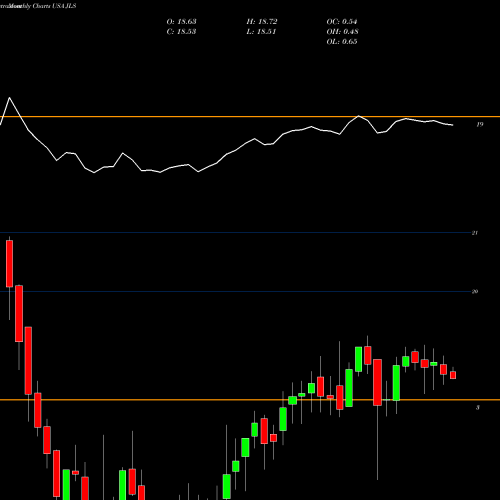Select the high price value H: 18.72
This screenshot has width=500, height=500.
pyautogui.click(x=262, y=22)
